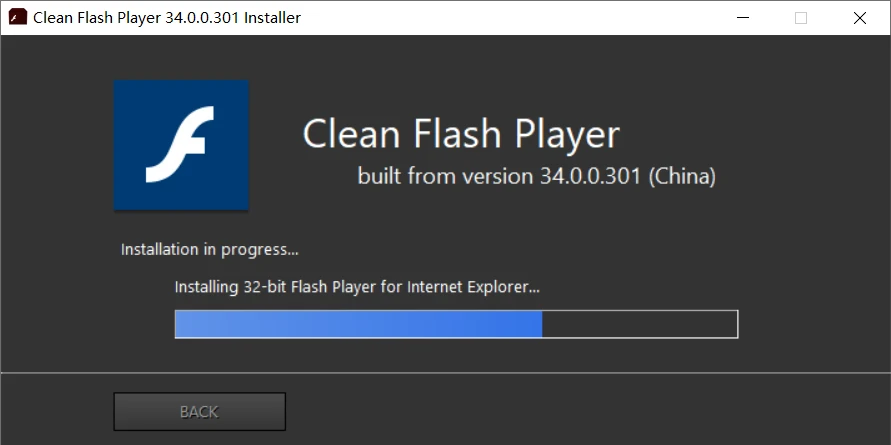Click the Internet Explorer words in status
The height and width of the screenshot is (445, 891).
(x=473, y=287)
